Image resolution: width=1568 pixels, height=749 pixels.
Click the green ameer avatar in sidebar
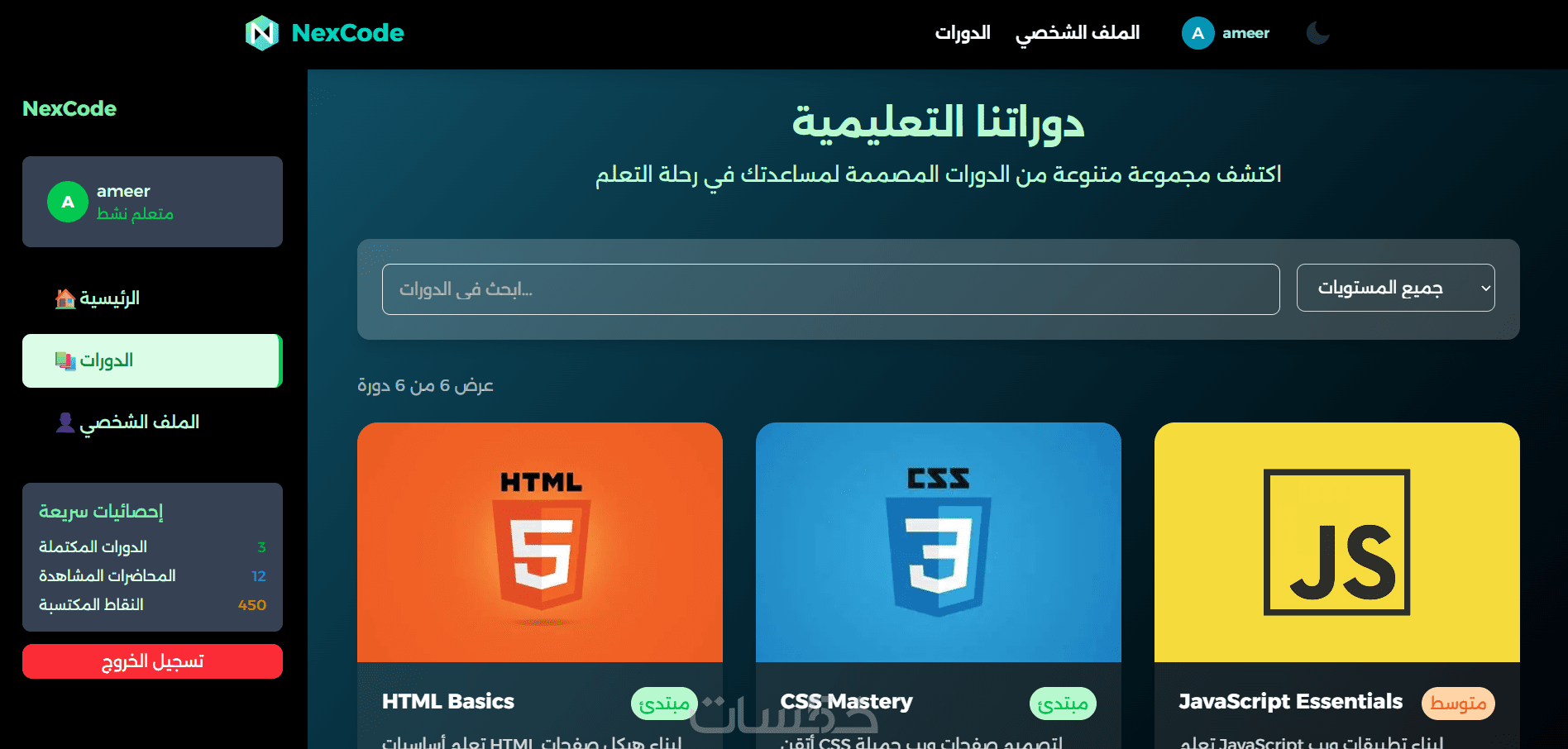coord(68,202)
